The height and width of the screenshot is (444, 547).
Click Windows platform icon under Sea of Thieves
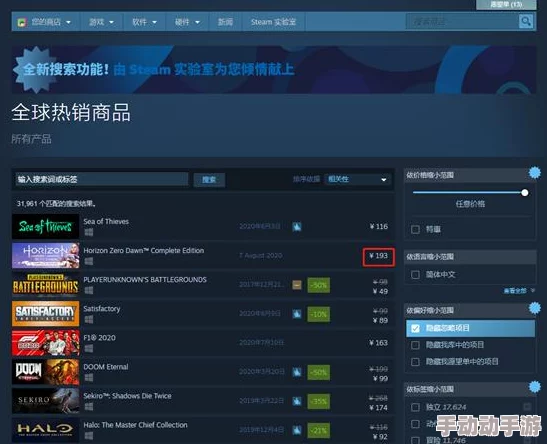89,232
